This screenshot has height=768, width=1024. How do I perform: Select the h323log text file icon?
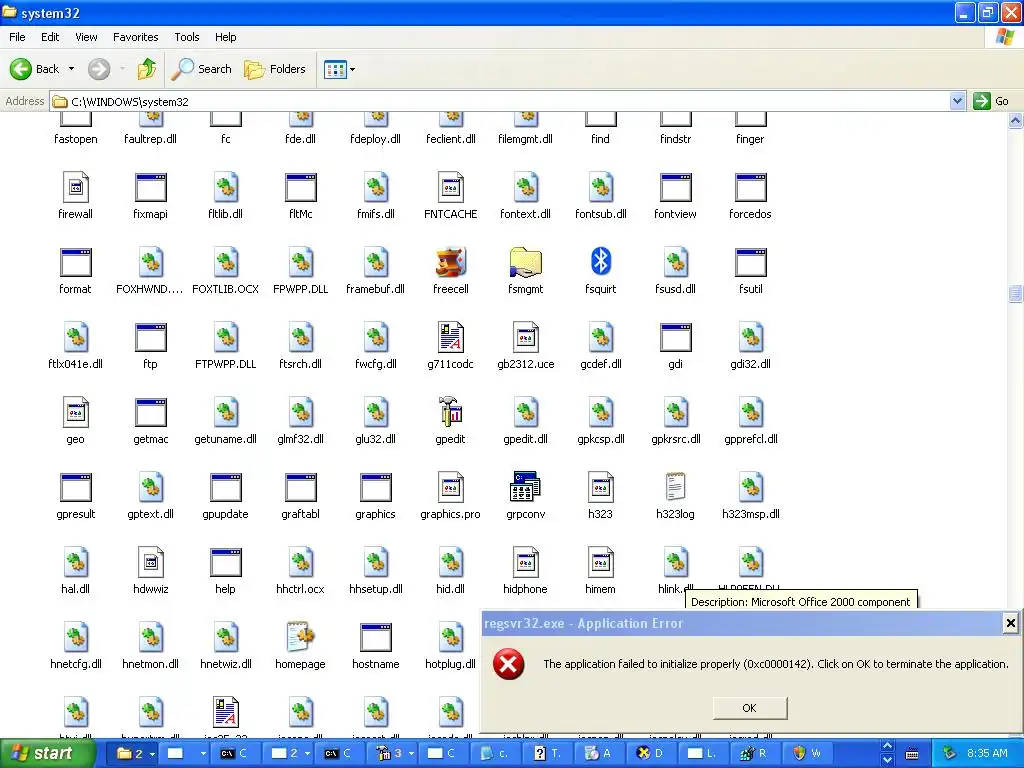pyautogui.click(x=675, y=487)
